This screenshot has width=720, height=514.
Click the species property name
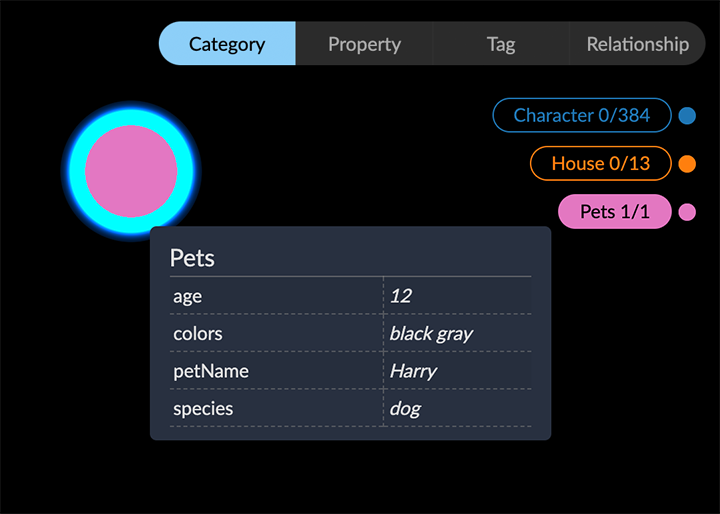pos(203,408)
